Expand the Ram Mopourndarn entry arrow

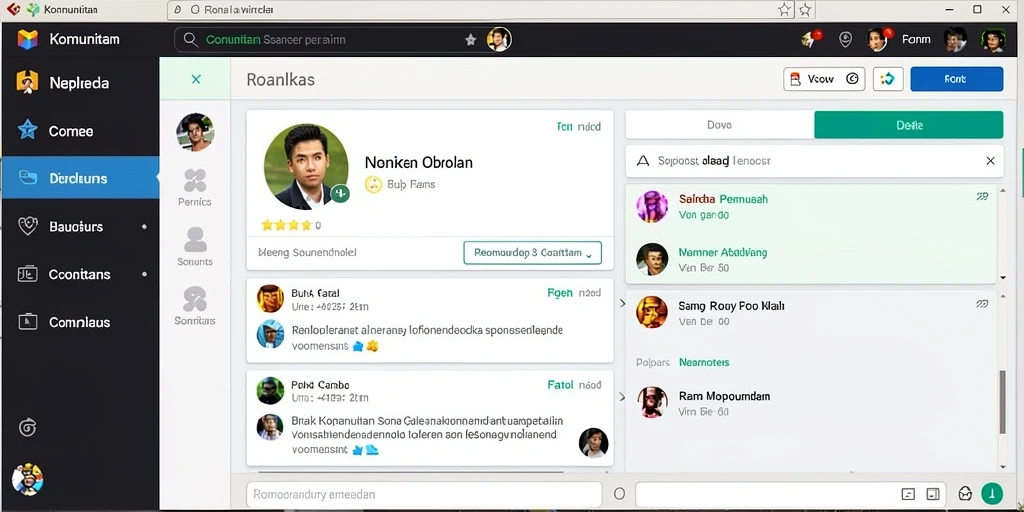[x=622, y=396]
